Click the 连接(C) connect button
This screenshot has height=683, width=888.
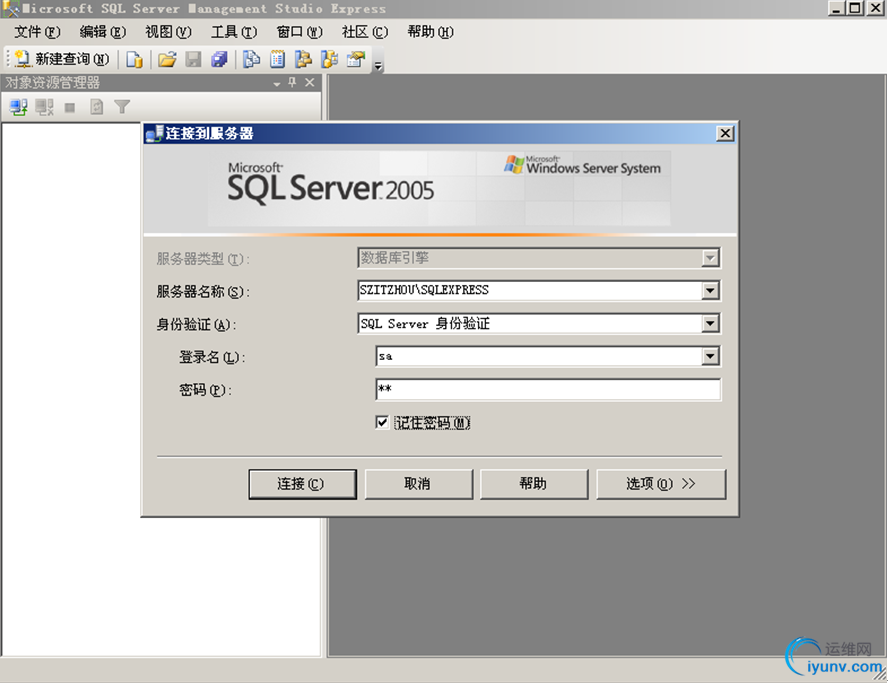click(302, 484)
